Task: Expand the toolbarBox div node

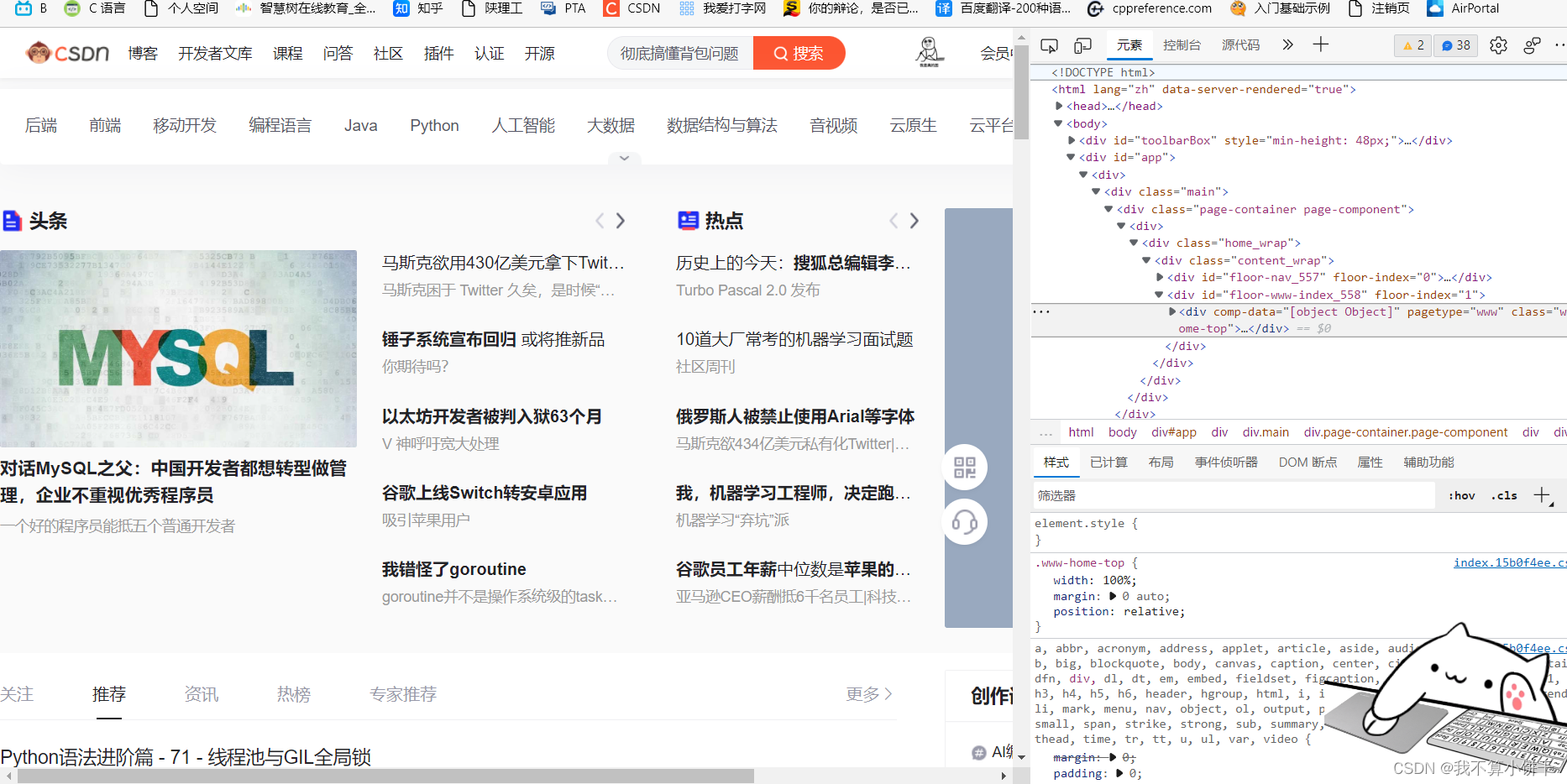Action: pyautogui.click(x=1072, y=140)
